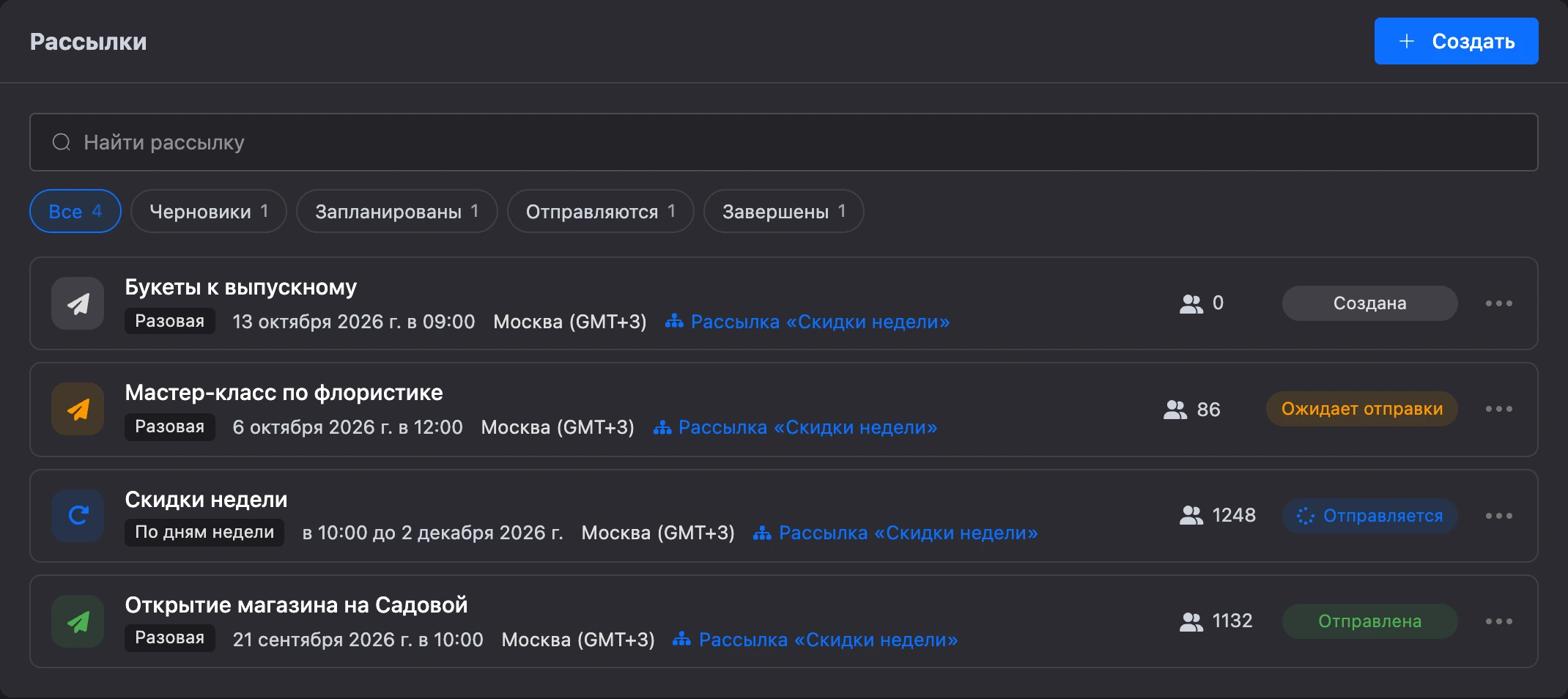Screen dimensions: 1568x699
Task: Switch to the Запланированы filter tab
Action: coord(397,211)
